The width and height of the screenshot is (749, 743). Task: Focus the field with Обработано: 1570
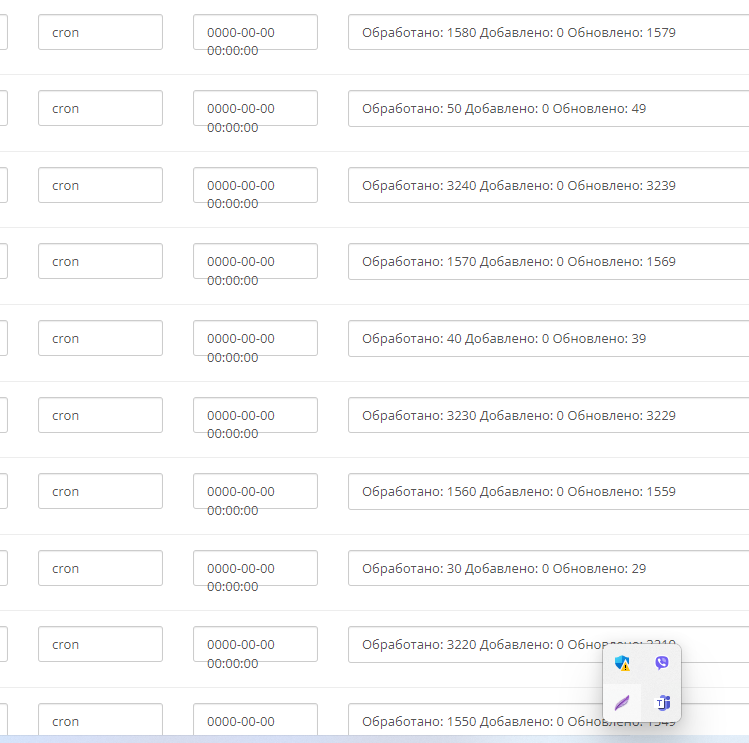pos(548,261)
